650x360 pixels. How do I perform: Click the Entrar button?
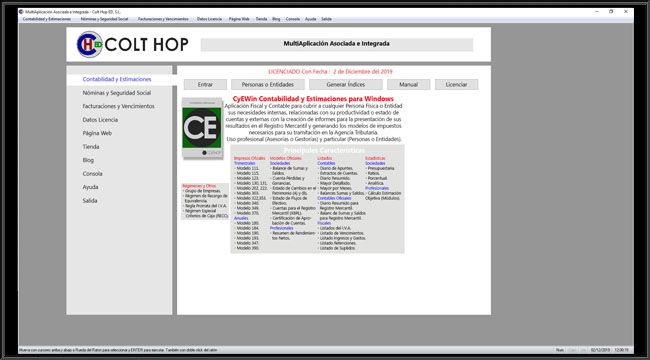(x=205, y=85)
